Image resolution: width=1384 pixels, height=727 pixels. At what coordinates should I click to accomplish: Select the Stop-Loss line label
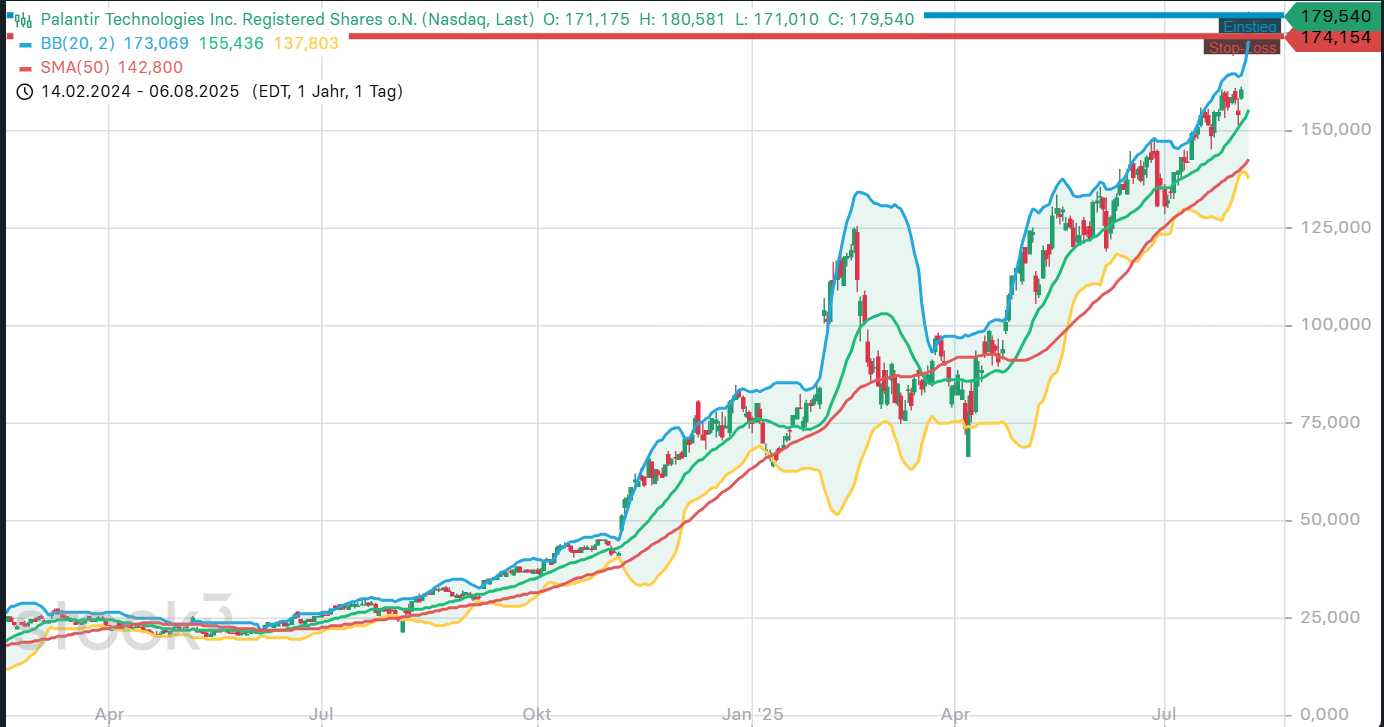[x=1242, y=47]
